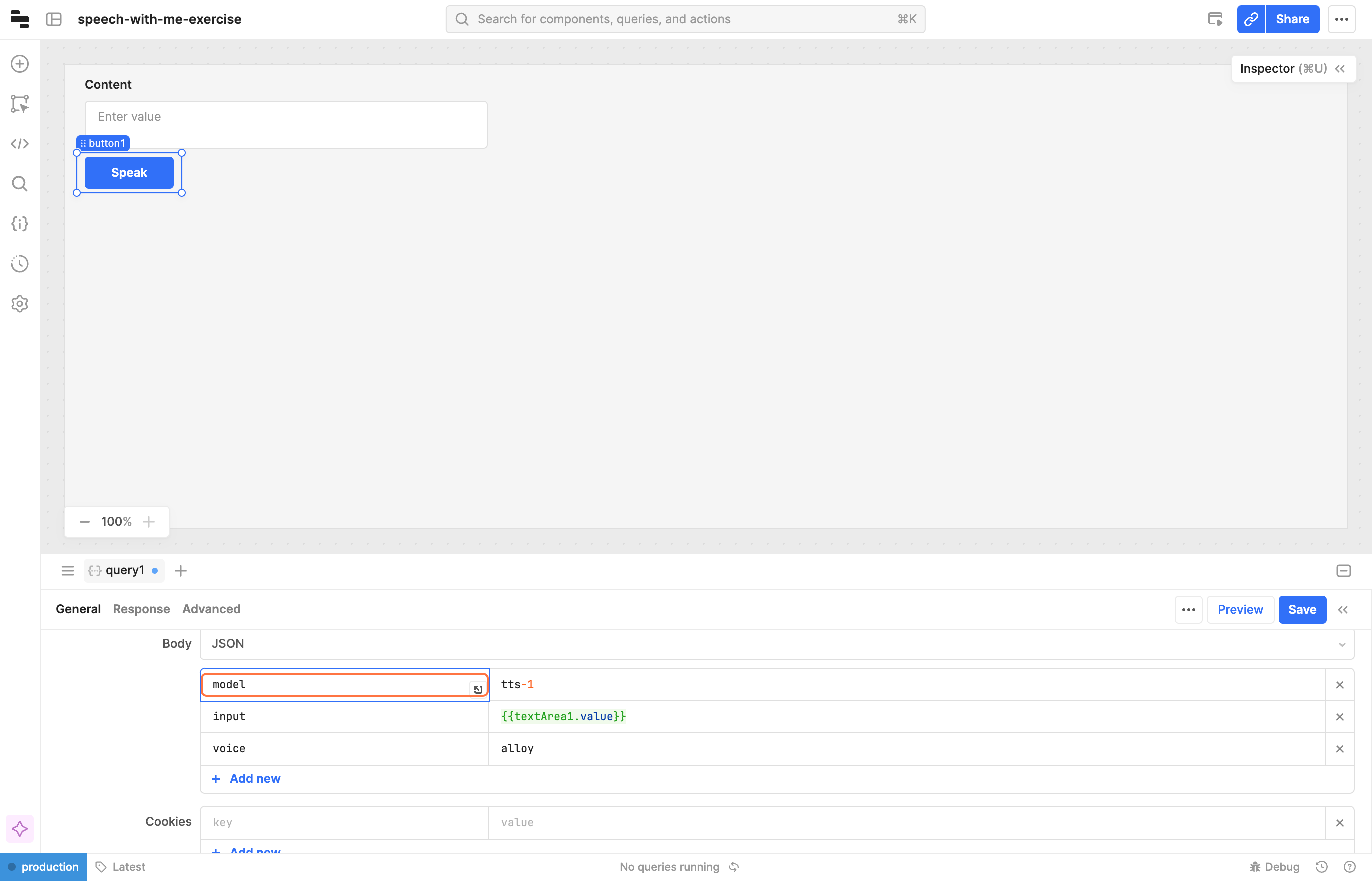This screenshot has width=1372, height=881.
Task: Expand the Body JSON type dropdown
Action: pos(776,644)
